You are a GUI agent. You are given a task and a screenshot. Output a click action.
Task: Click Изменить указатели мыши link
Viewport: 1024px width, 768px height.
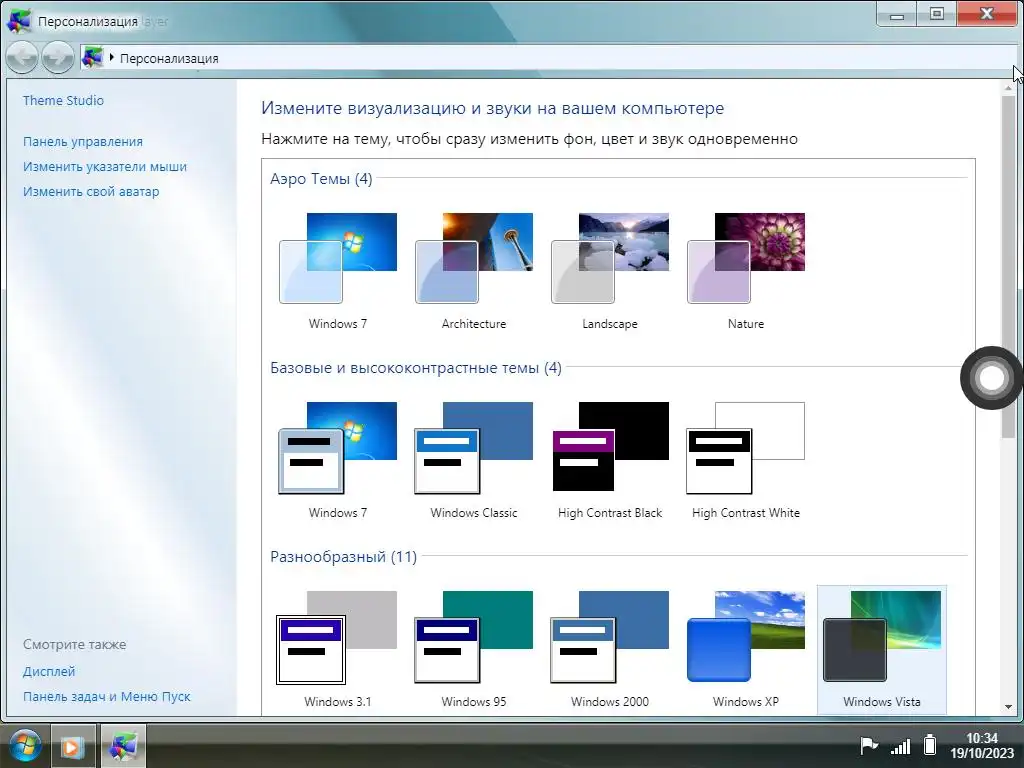(105, 167)
